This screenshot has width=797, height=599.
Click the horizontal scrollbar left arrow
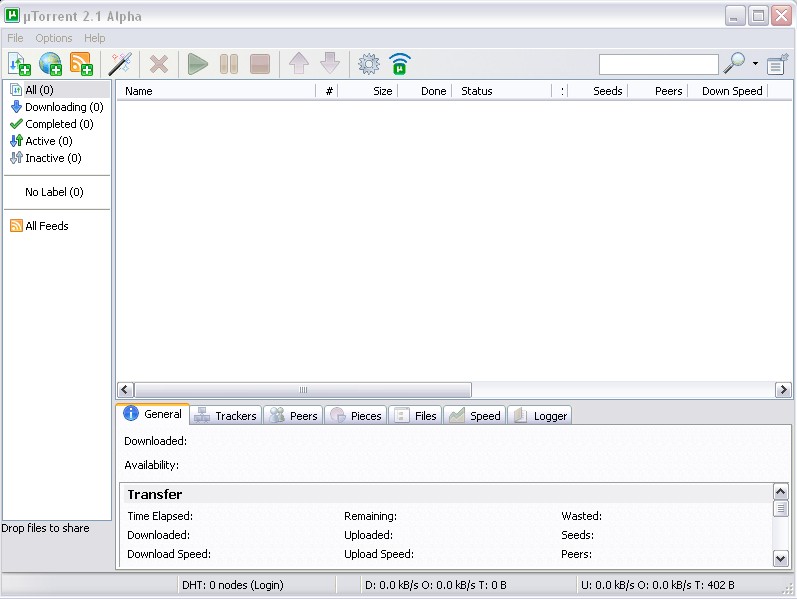(x=126, y=390)
